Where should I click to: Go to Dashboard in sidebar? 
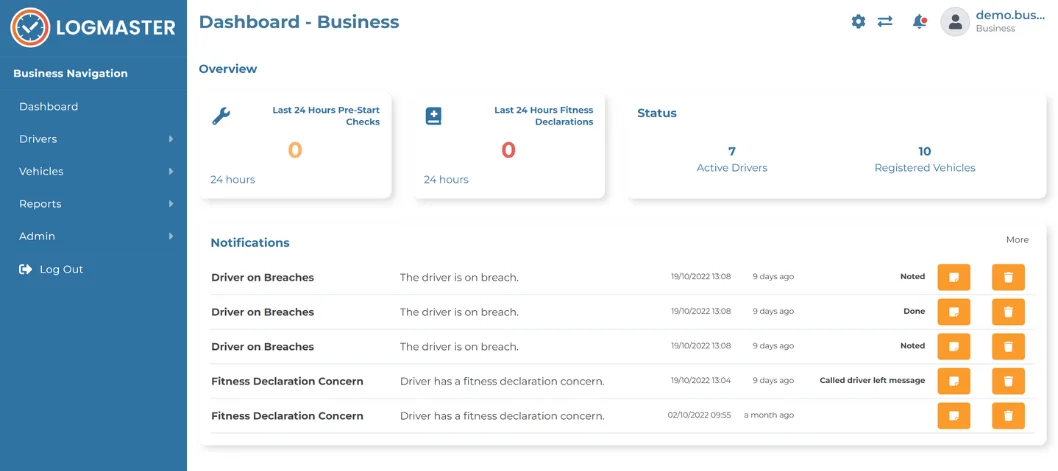49,107
